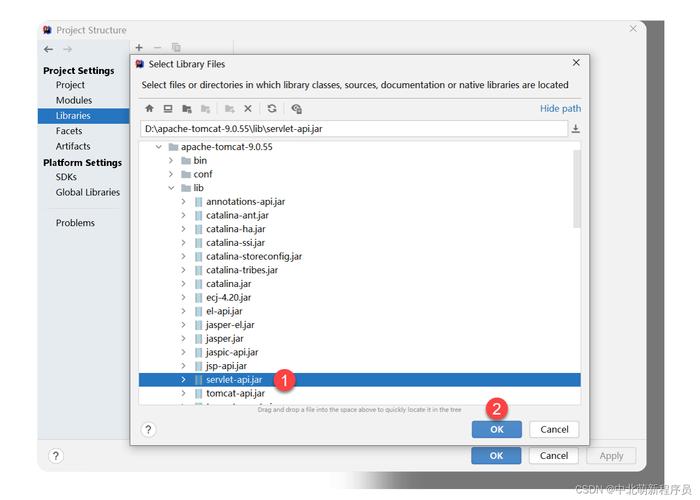Navigate forward arrow in Project Structure
700x500 pixels.
click(67, 49)
